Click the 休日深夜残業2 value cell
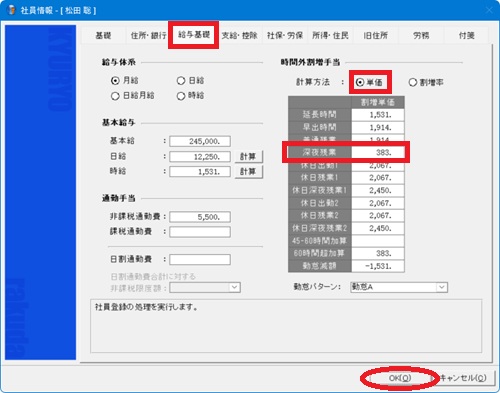Screen dimensions: 500x393 point(378,228)
